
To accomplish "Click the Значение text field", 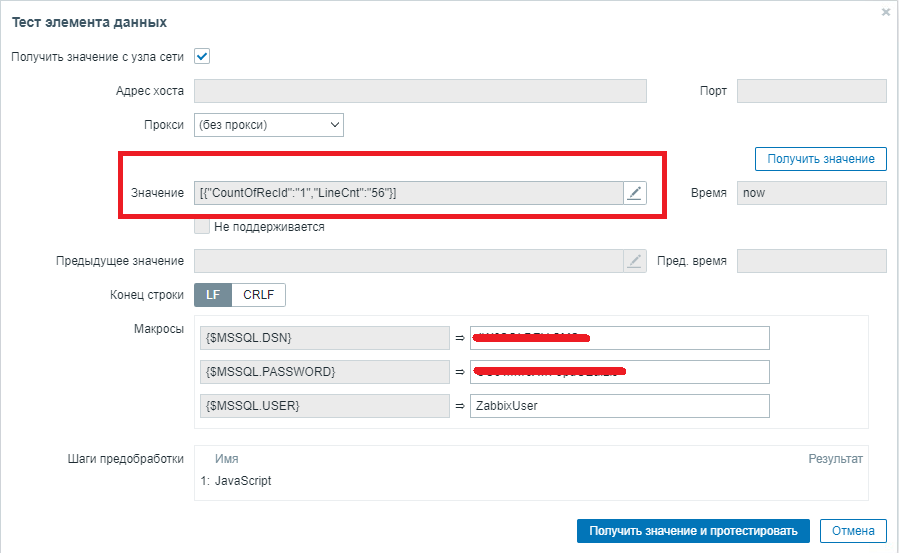I will point(408,193).
